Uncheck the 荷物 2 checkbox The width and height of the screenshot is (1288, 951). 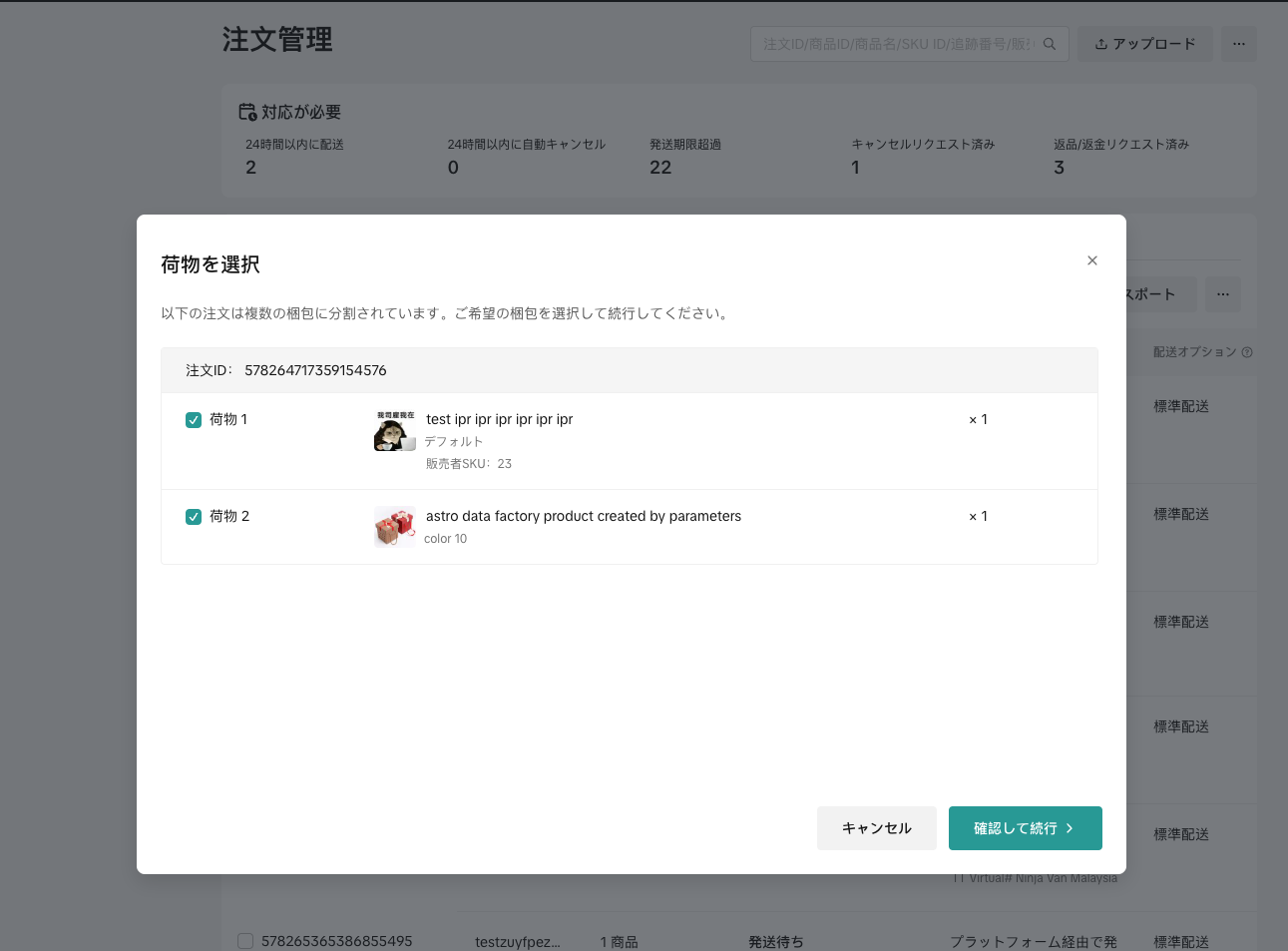point(194,517)
